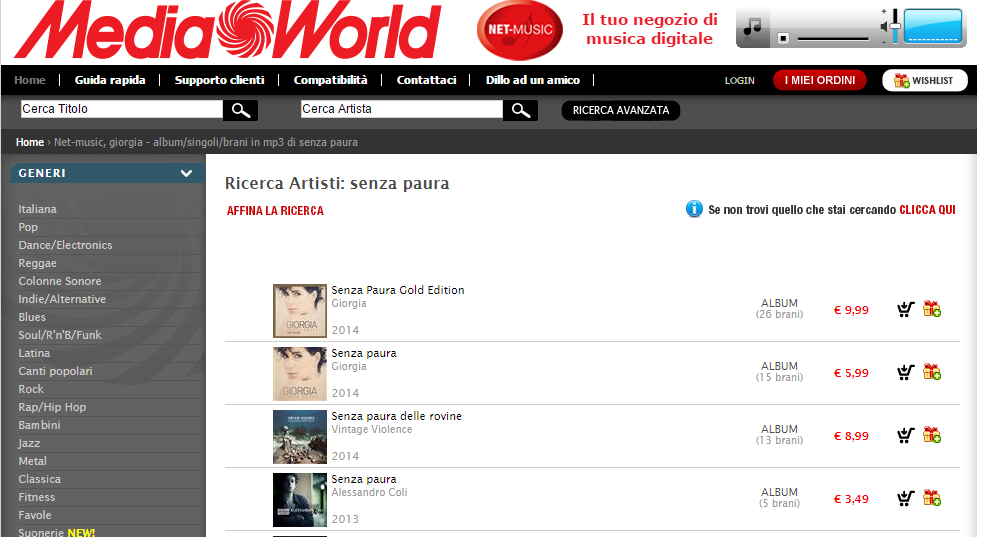Image resolution: width=986 pixels, height=538 pixels.
Task: Select the Soul/R'n'B/Funk genre
Action: pos(60,335)
